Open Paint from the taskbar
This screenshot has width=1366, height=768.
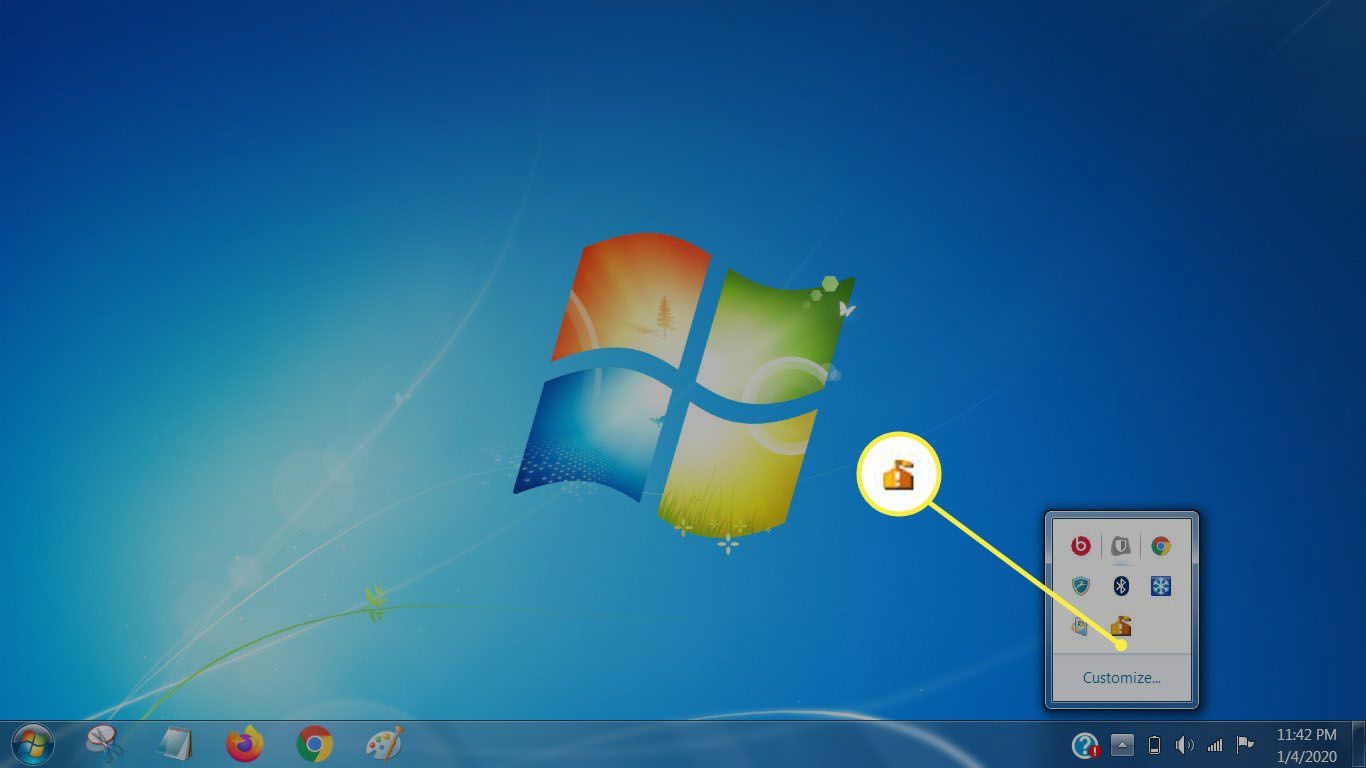[385, 744]
